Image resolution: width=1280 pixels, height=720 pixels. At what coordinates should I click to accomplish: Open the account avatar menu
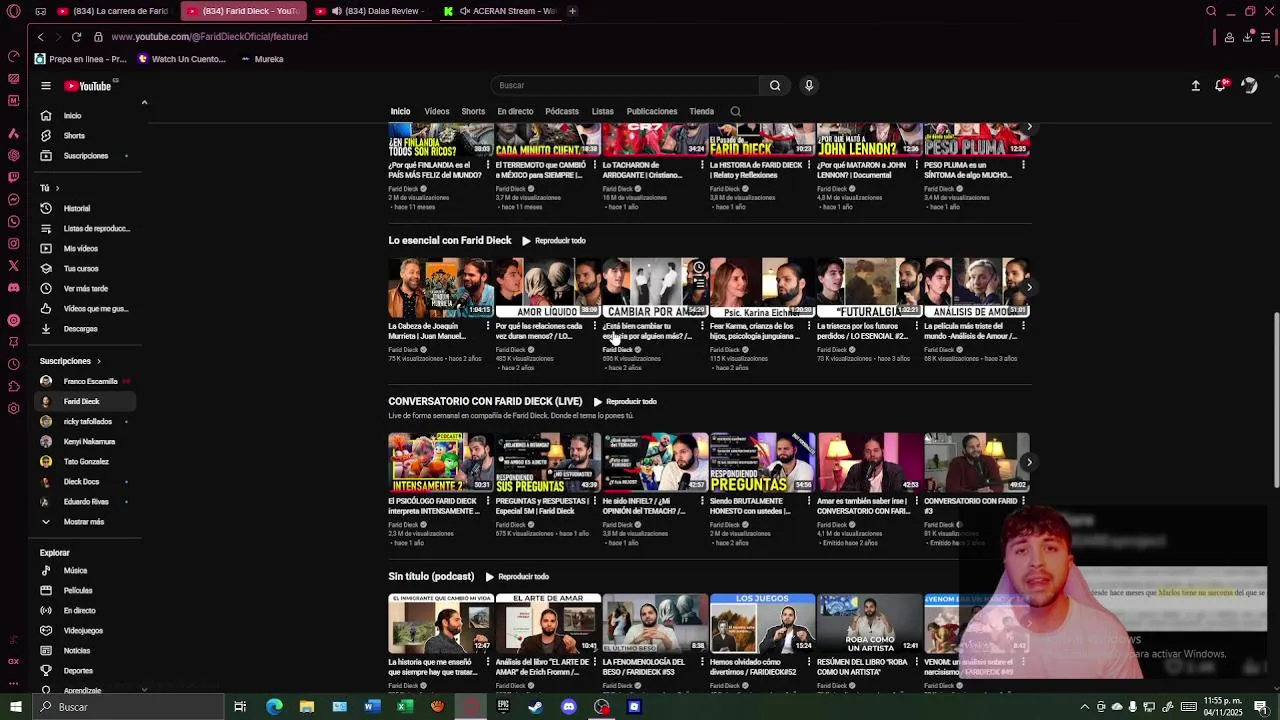click(x=1249, y=86)
